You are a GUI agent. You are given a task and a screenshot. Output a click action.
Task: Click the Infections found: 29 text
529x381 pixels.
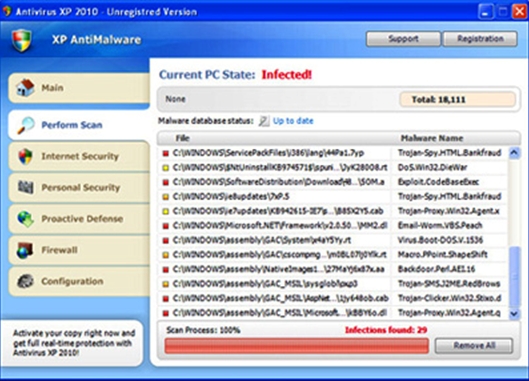tap(386, 330)
